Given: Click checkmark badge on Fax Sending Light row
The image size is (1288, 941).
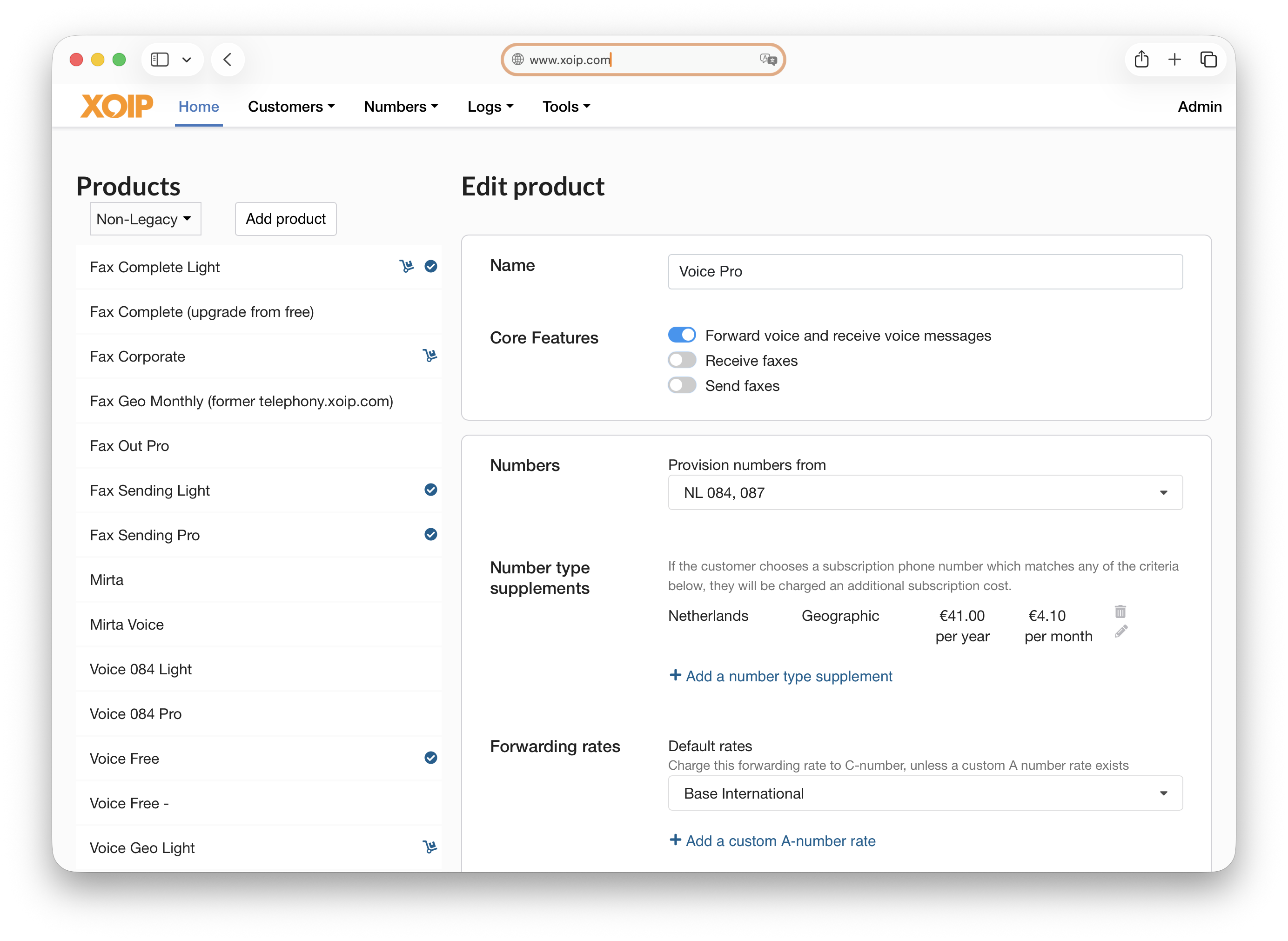Looking at the screenshot, I should 431,490.
